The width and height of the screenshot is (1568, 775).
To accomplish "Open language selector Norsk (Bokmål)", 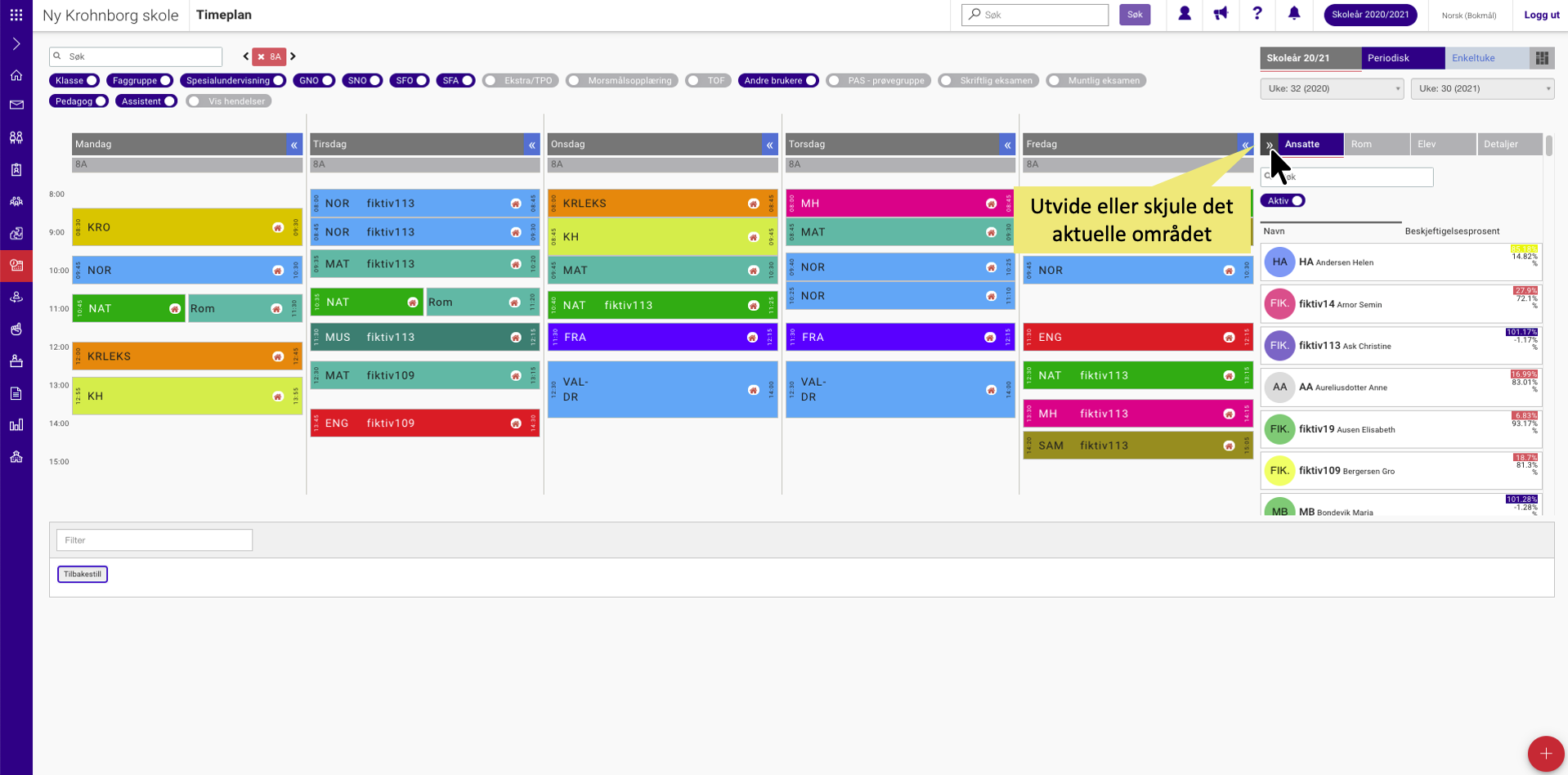I will [x=1469, y=16].
